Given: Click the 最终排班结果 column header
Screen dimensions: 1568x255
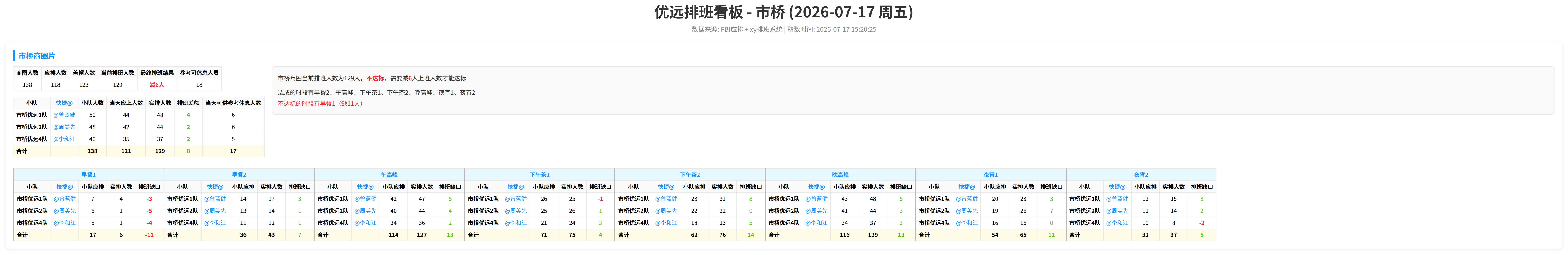Looking at the screenshot, I should (x=157, y=73).
